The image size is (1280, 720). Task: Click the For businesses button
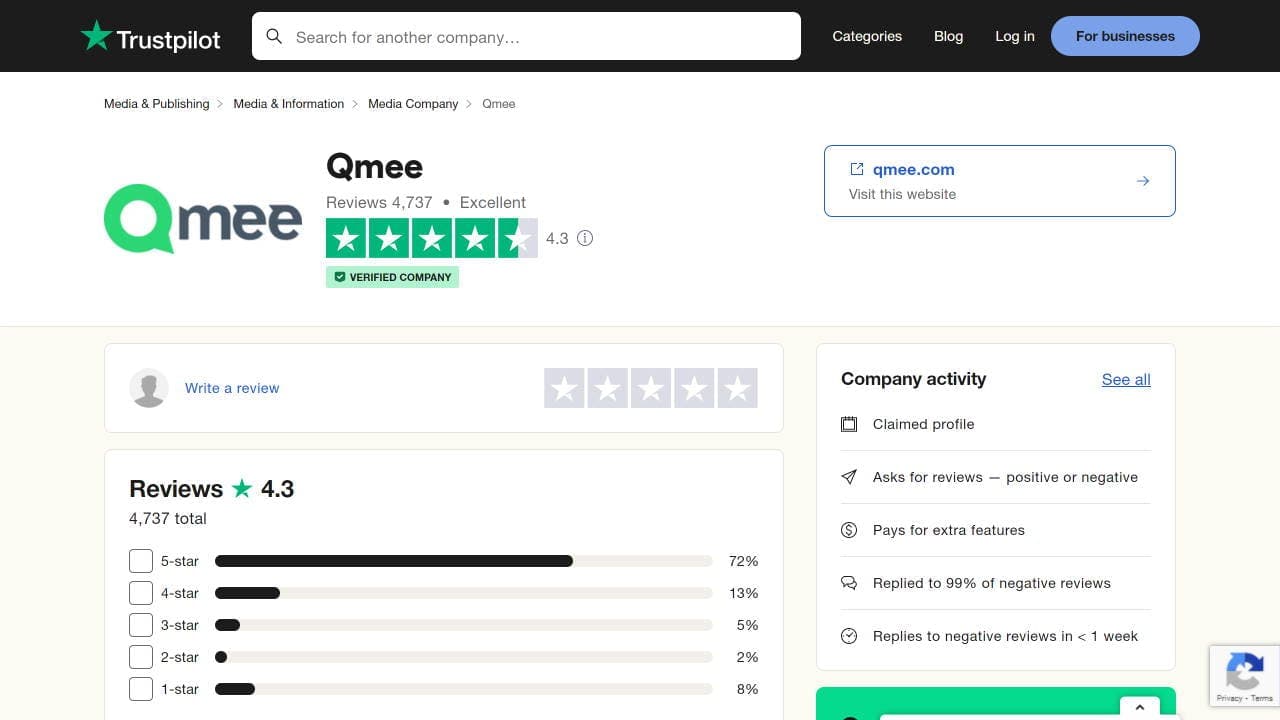(1125, 36)
